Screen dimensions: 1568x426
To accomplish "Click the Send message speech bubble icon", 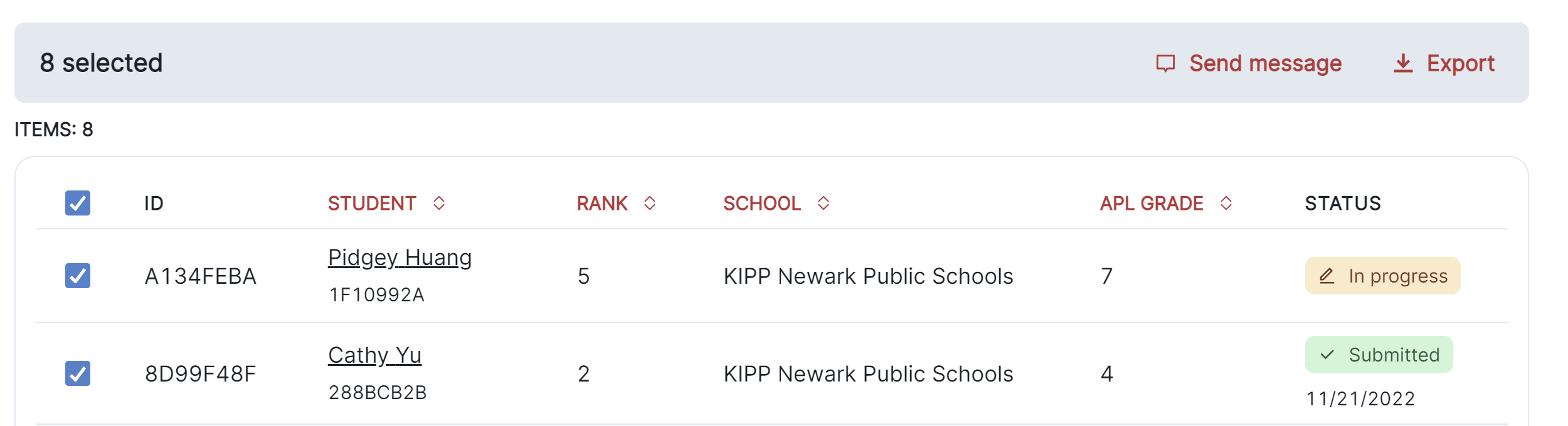I will (1165, 63).
